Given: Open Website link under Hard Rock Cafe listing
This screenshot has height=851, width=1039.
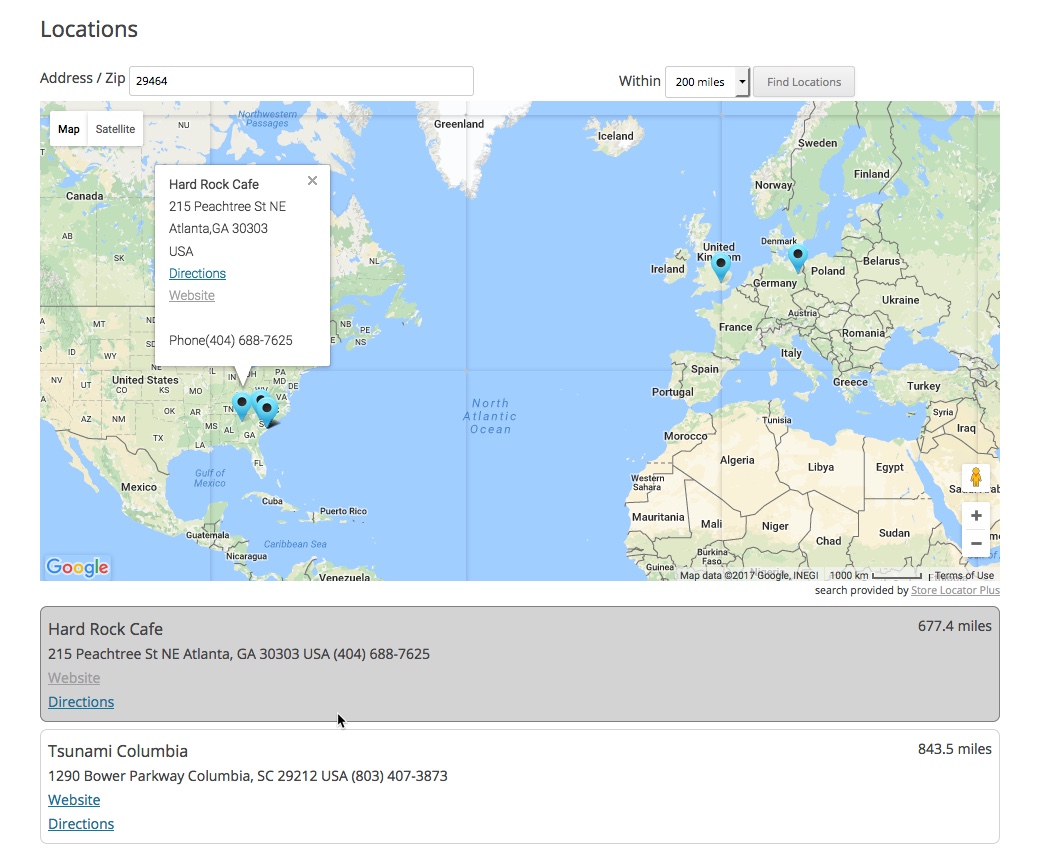Looking at the screenshot, I should (x=74, y=678).
